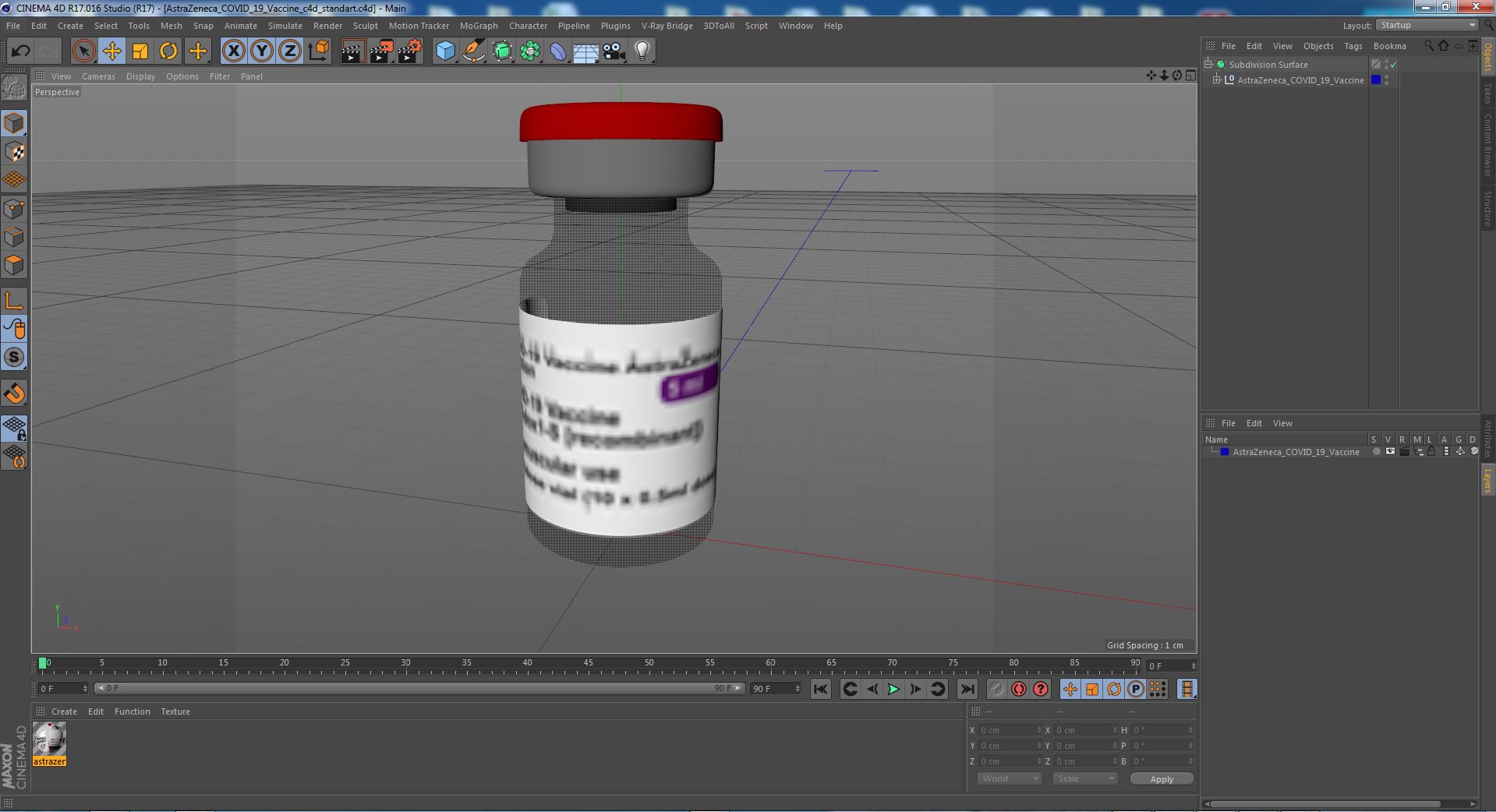Screen dimensions: 1496x812
Task: Add a Camera object
Action: coord(614,51)
